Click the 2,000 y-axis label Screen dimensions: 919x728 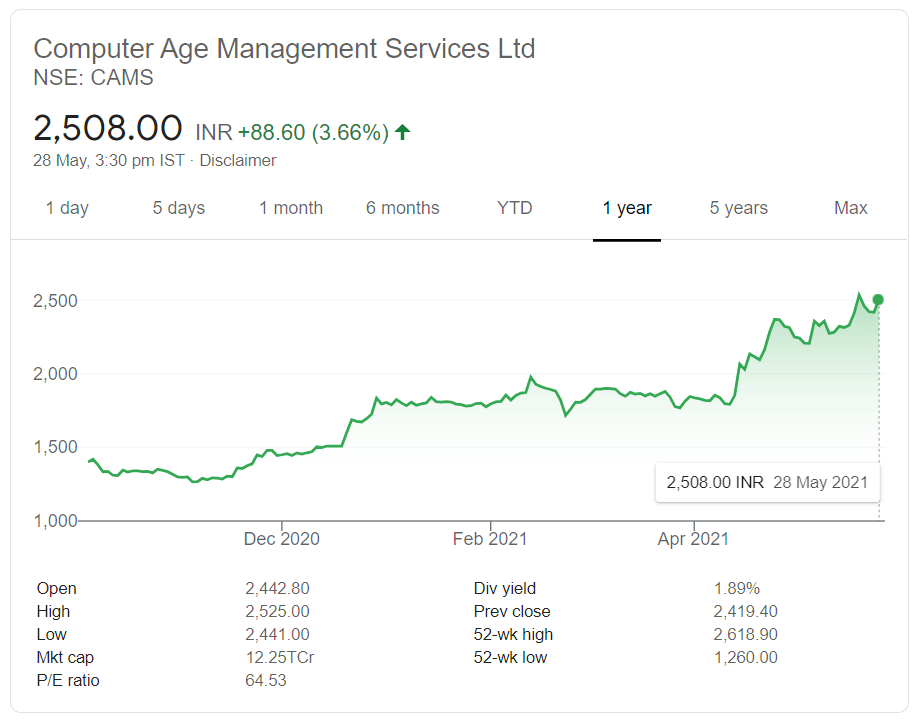(55, 374)
